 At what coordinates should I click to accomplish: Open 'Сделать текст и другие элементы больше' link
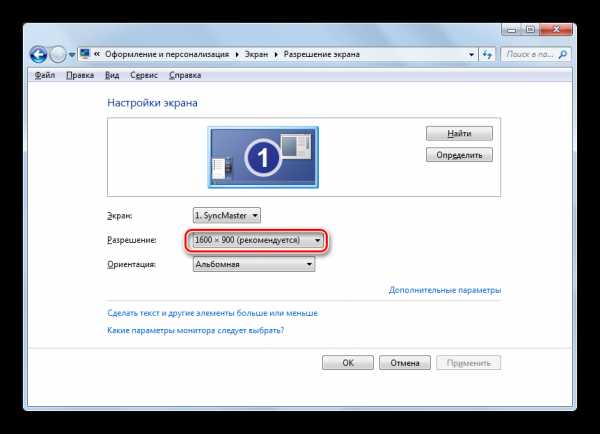click(212, 313)
